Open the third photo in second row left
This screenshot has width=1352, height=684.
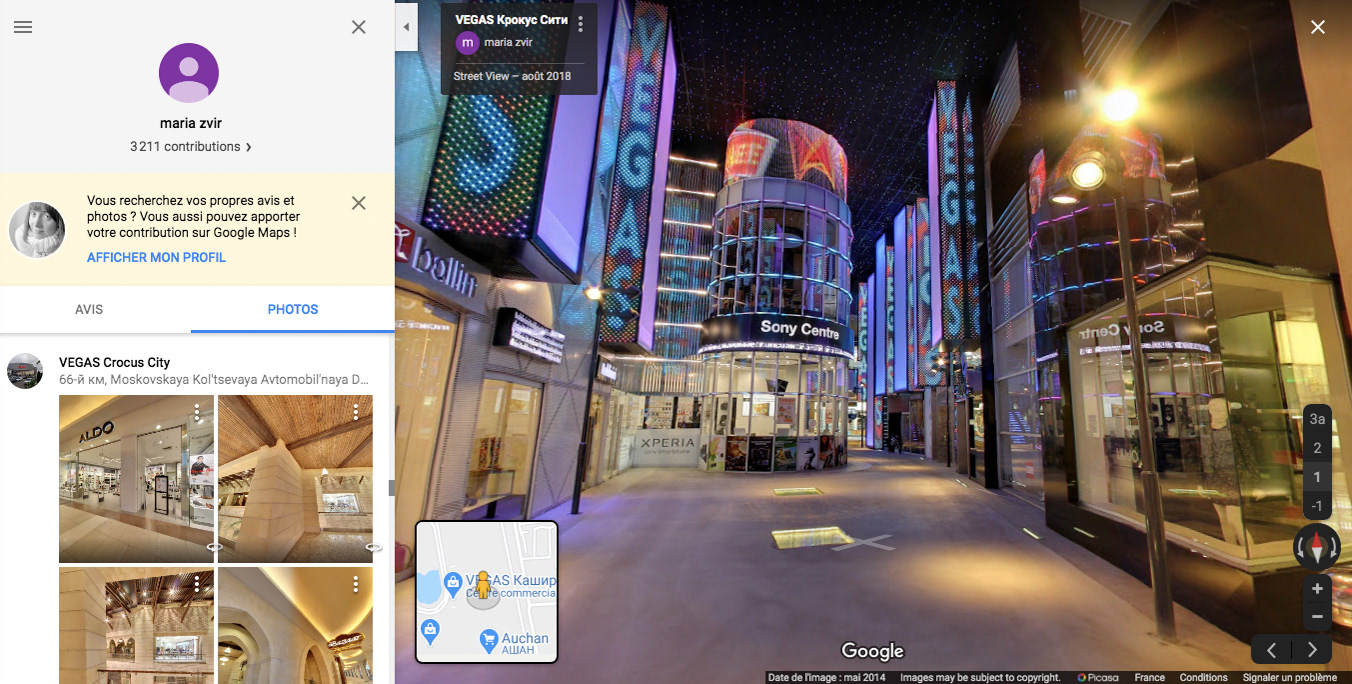click(136, 626)
